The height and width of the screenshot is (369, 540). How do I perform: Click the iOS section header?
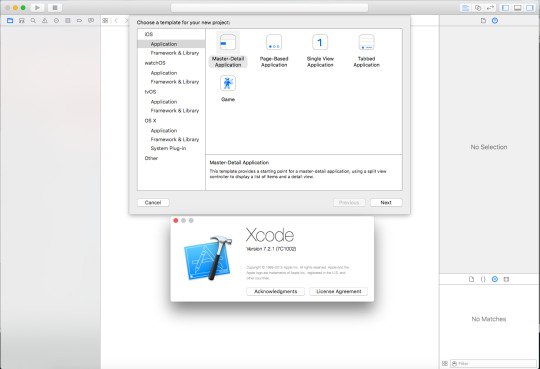click(x=149, y=34)
